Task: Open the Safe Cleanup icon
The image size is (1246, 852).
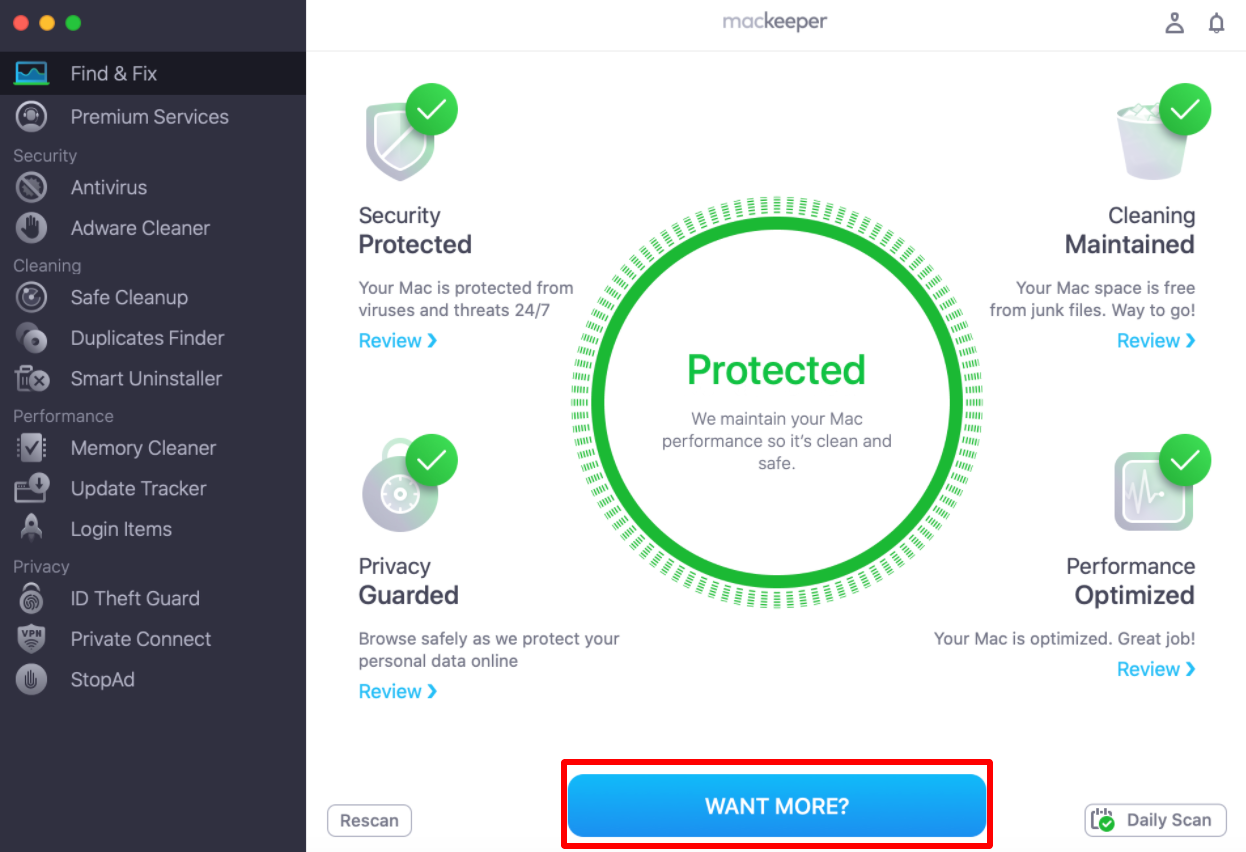Action: coord(32,297)
